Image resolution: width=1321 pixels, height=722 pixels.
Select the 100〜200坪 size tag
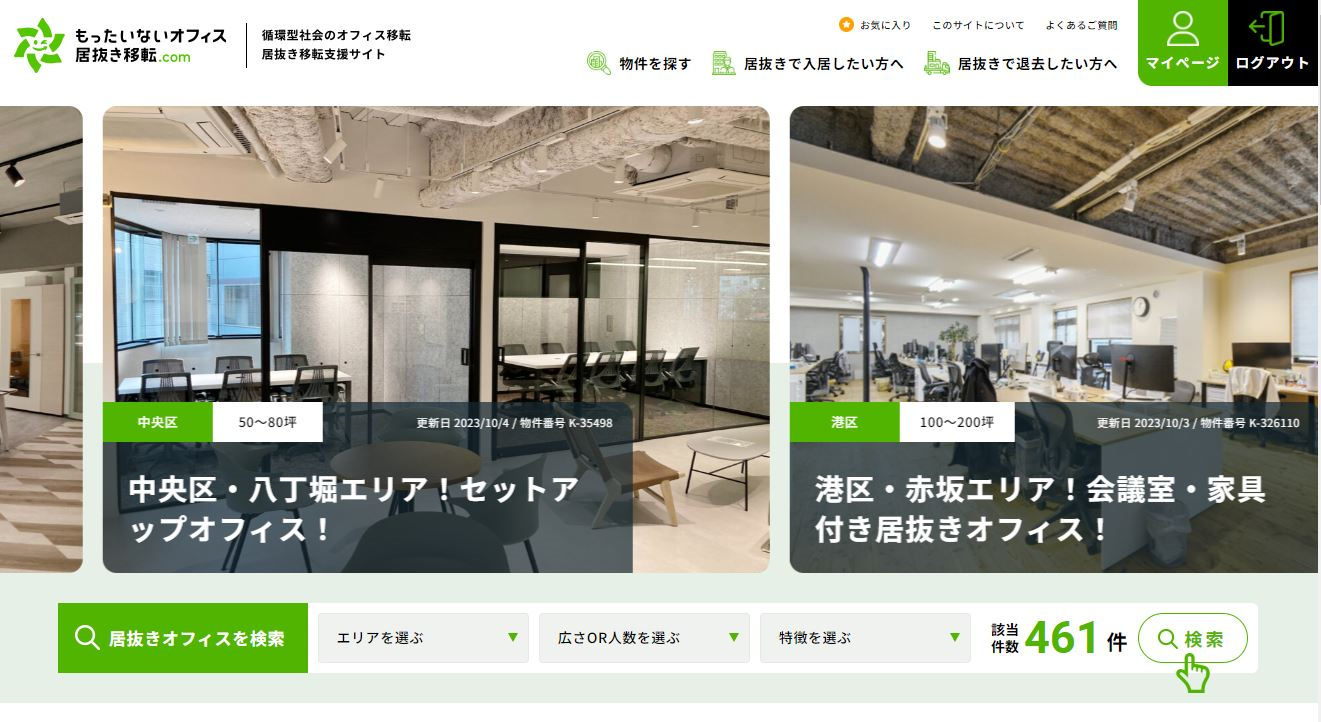point(957,422)
